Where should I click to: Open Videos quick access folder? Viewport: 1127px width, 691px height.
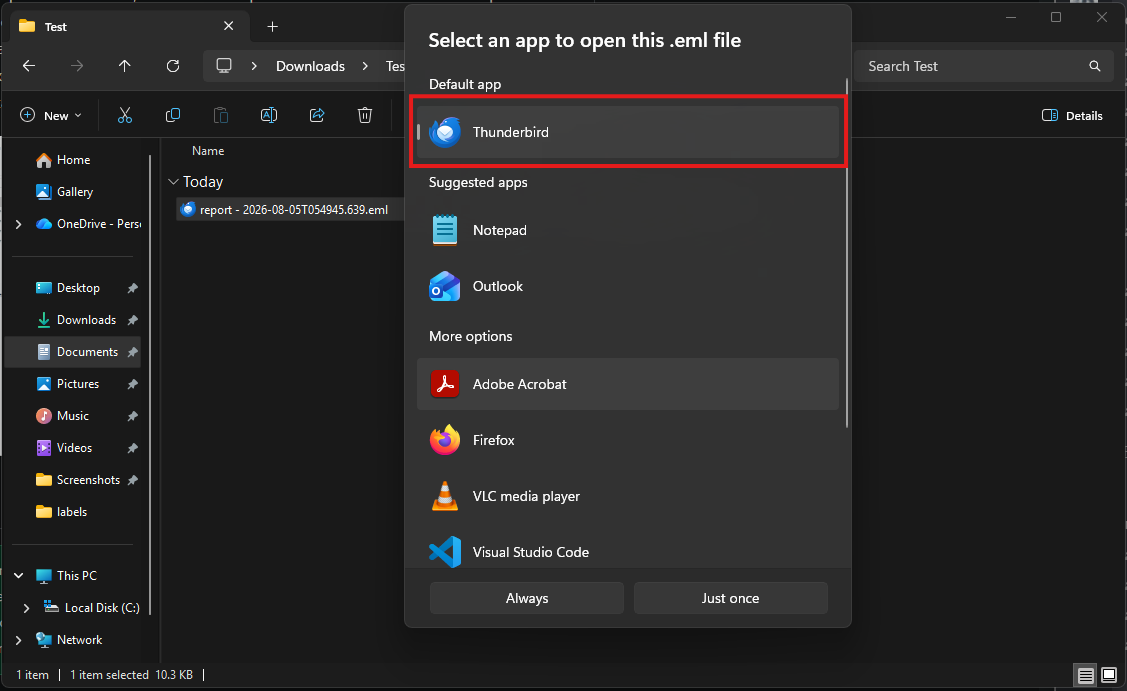[x=73, y=448]
